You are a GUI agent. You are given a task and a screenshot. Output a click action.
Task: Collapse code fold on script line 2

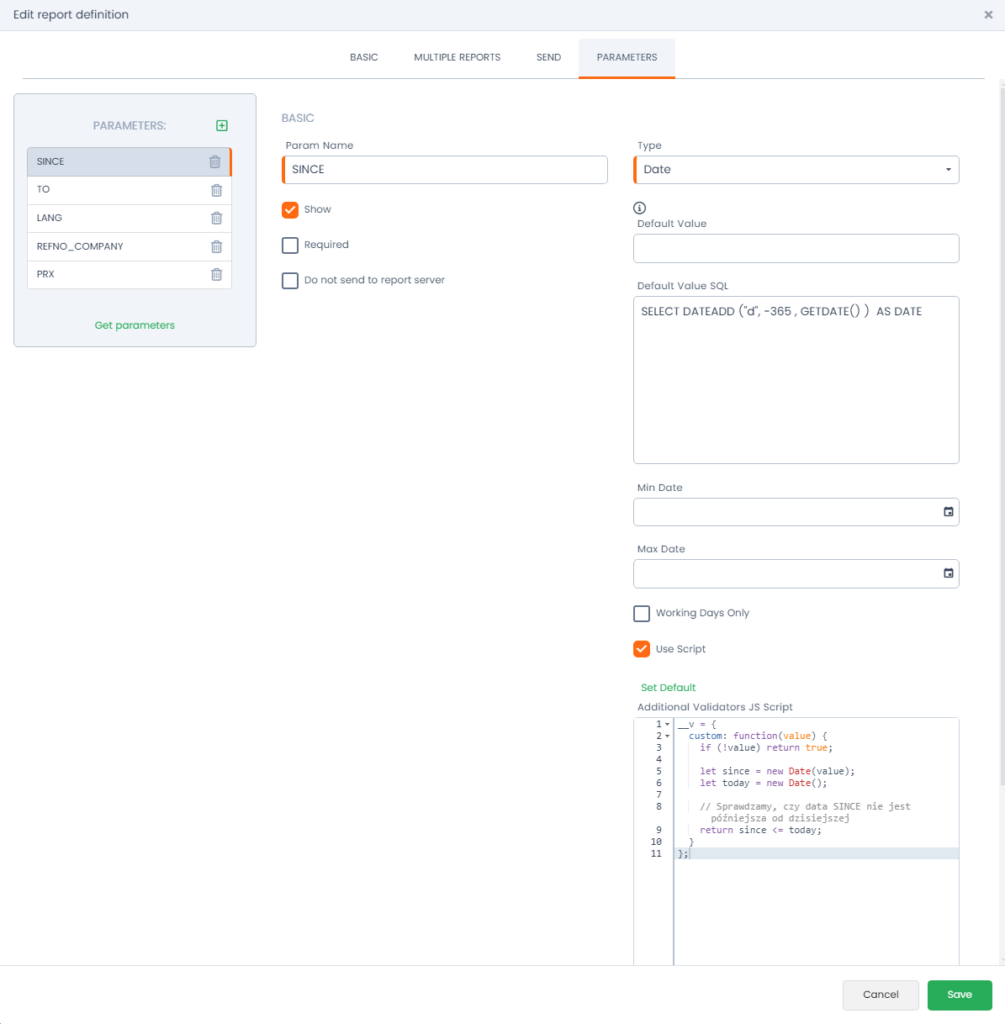(x=667, y=736)
